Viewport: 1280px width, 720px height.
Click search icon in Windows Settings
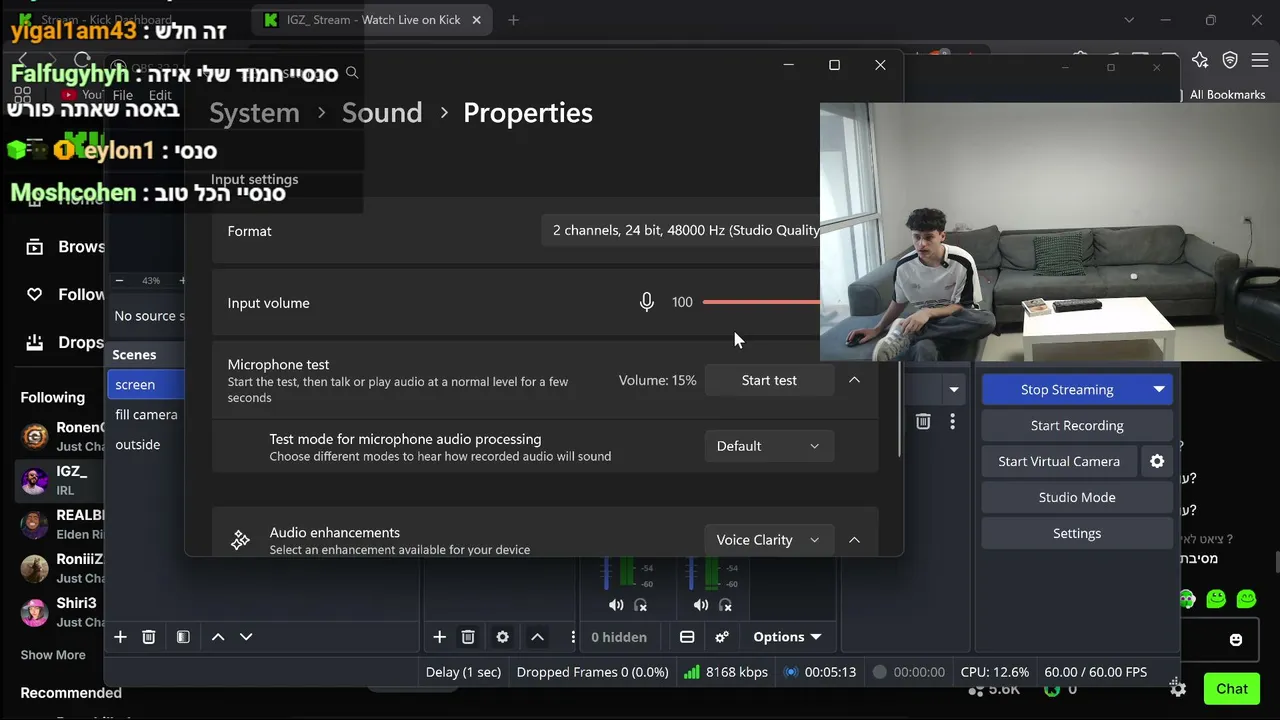pos(352,73)
